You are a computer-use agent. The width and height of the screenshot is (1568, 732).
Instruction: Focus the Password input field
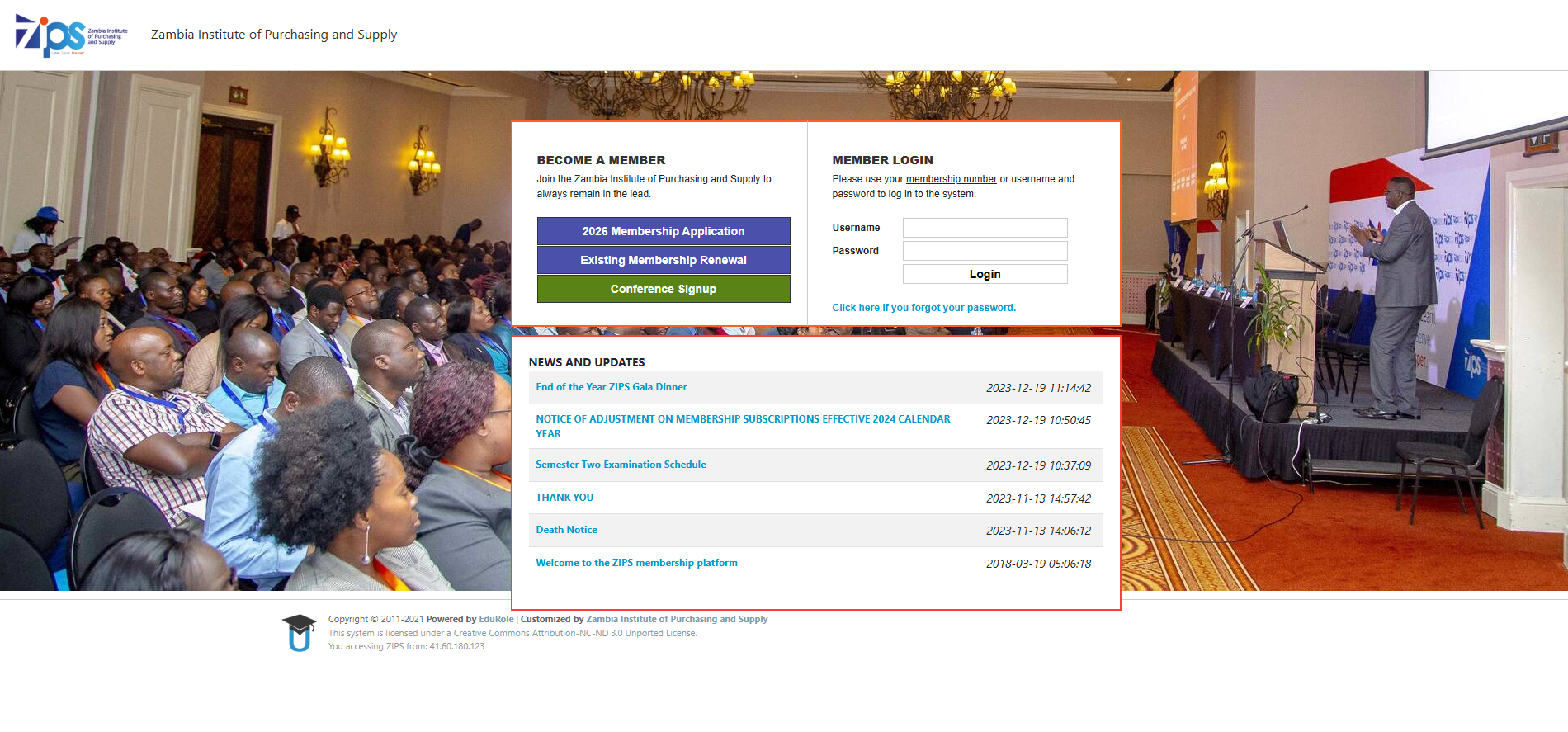[x=985, y=251]
